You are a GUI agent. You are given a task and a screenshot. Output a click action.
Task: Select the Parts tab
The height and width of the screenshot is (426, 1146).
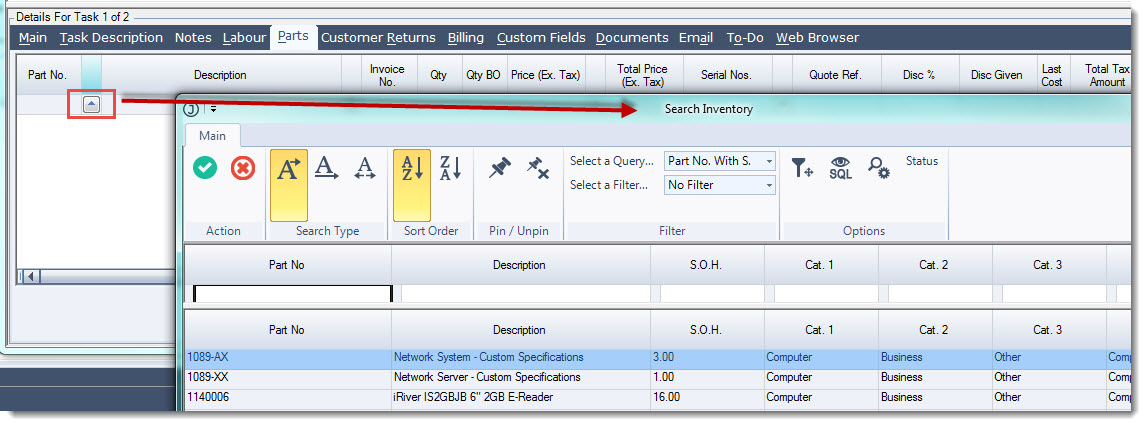(293, 37)
